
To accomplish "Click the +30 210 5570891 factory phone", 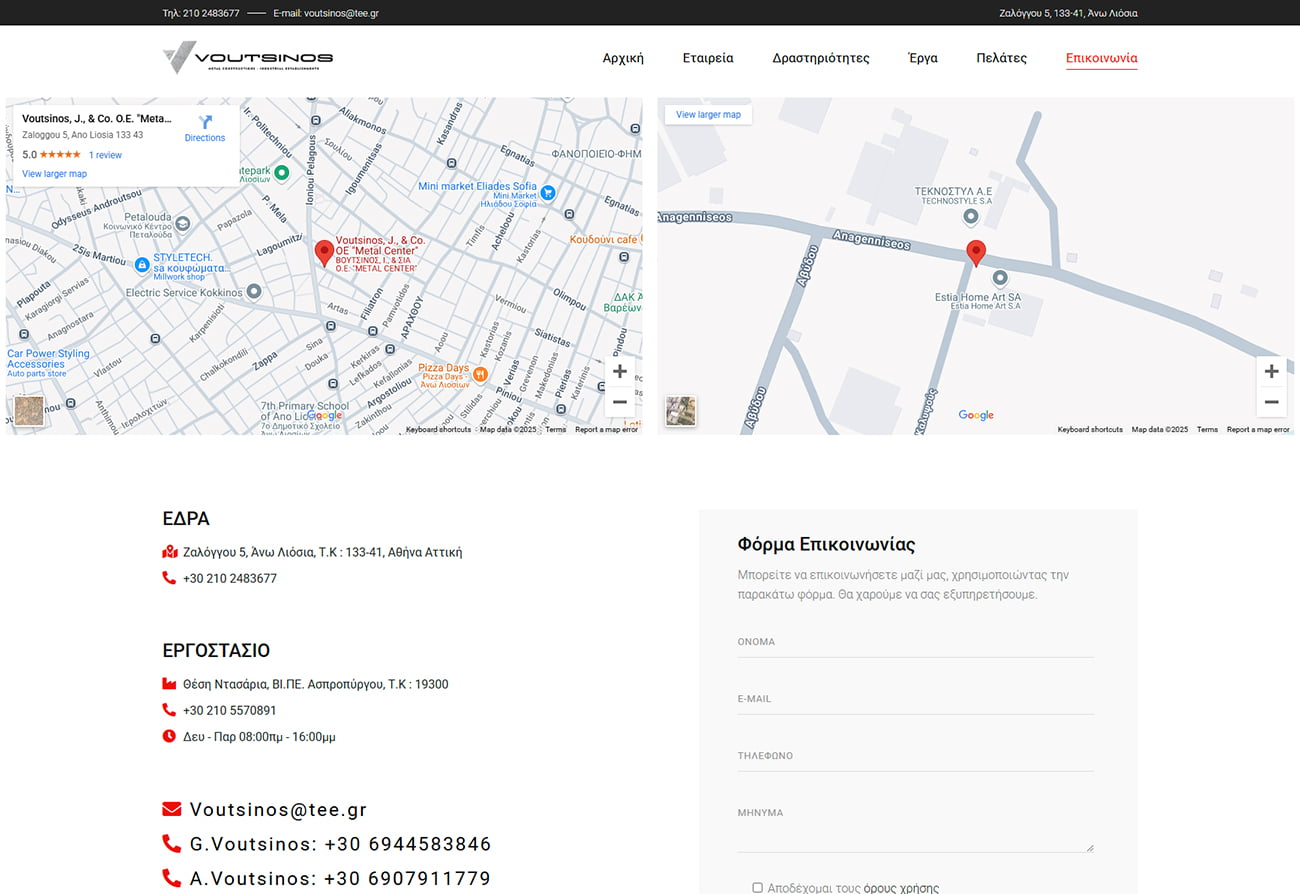I will pyautogui.click(x=230, y=710).
